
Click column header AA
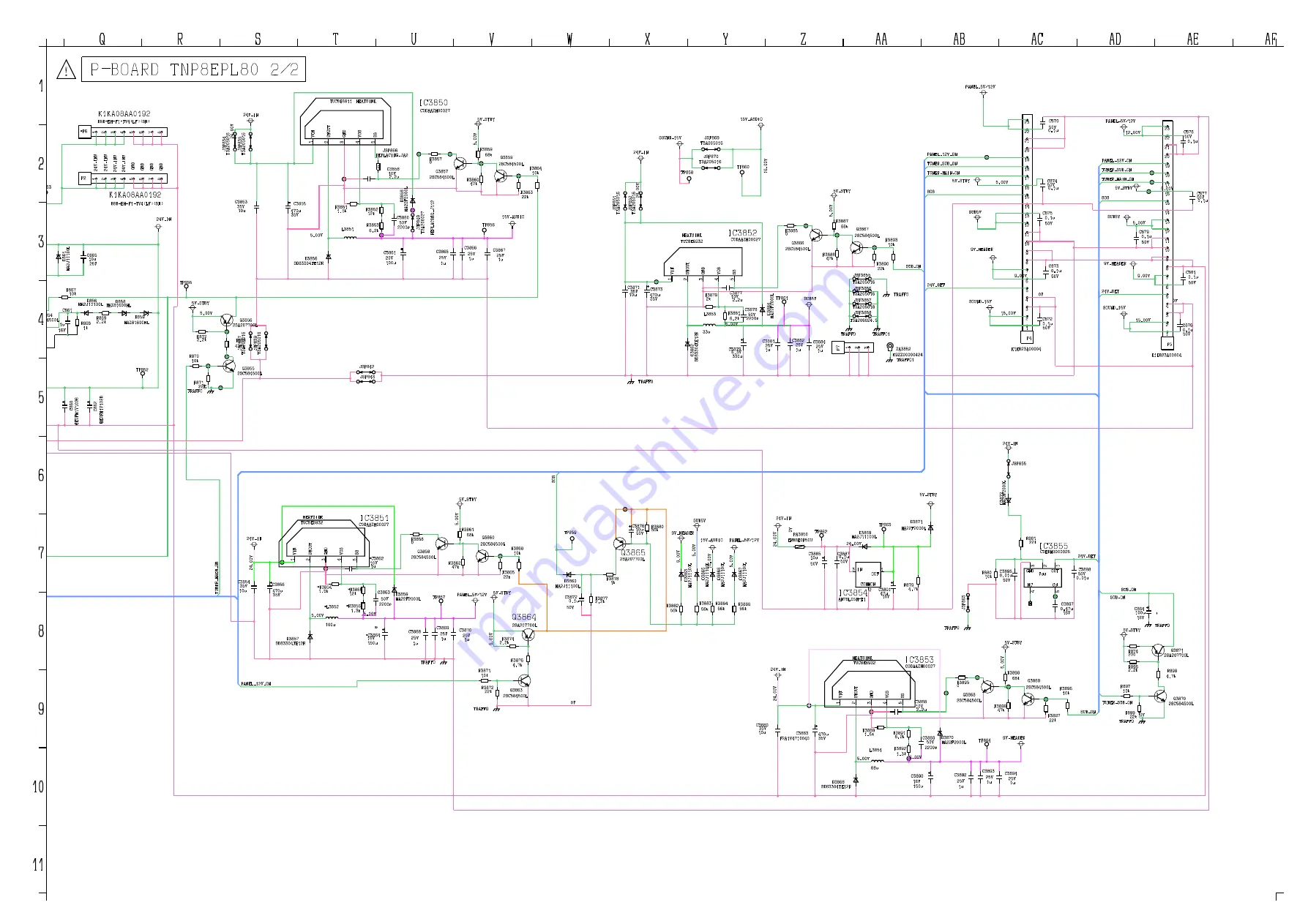pyautogui.click(x=881, y=39)
